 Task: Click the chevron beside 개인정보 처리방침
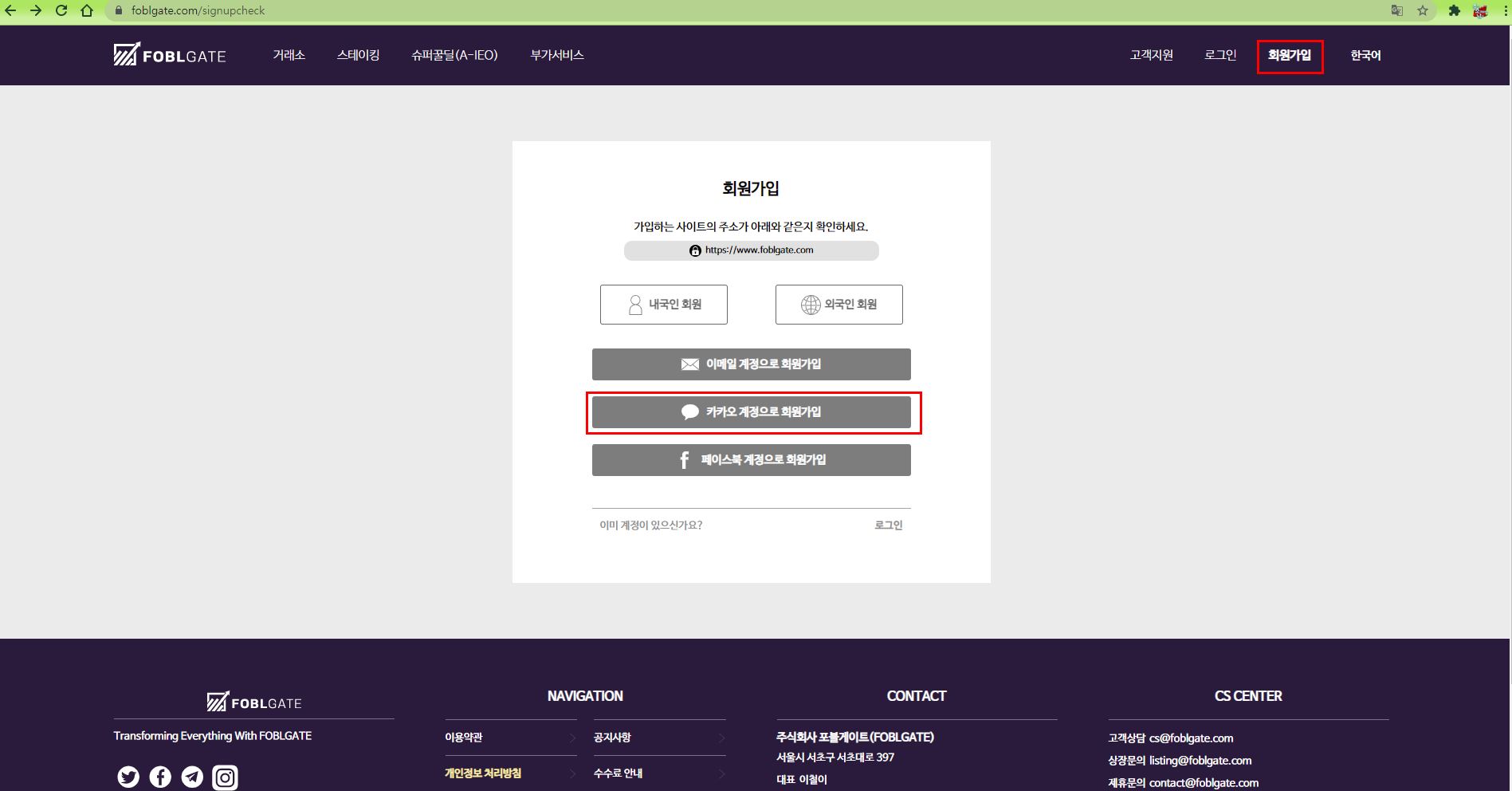572,773
